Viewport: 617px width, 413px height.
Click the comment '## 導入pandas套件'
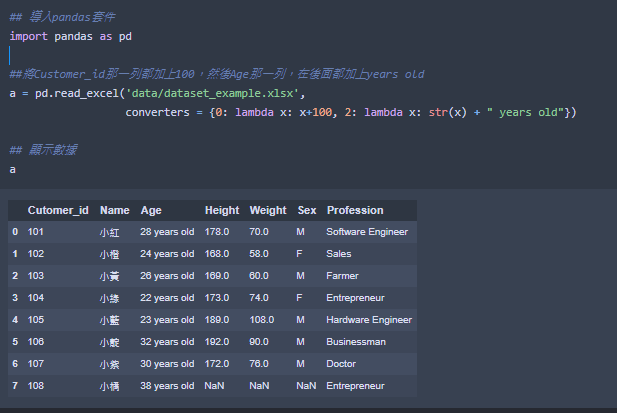62,17
